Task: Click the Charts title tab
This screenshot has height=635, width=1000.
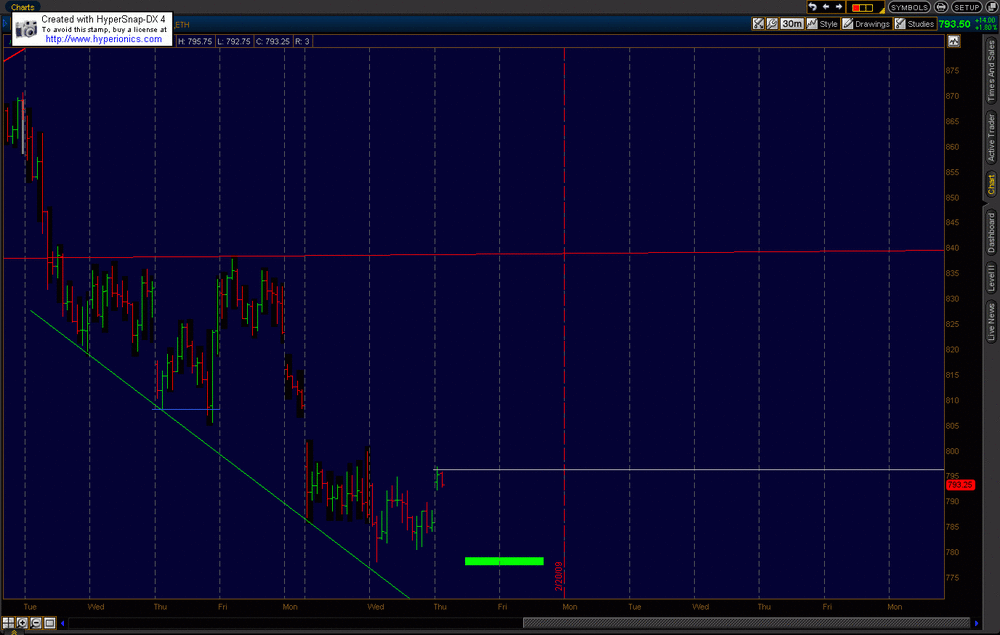Action: point(22,7)
